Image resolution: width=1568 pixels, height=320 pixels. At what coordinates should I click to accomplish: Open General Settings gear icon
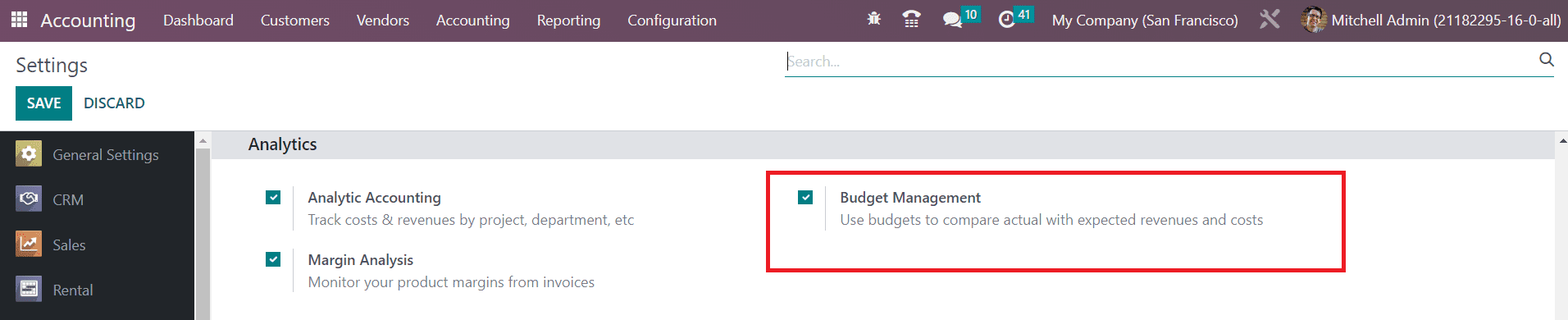click(29, 154)
